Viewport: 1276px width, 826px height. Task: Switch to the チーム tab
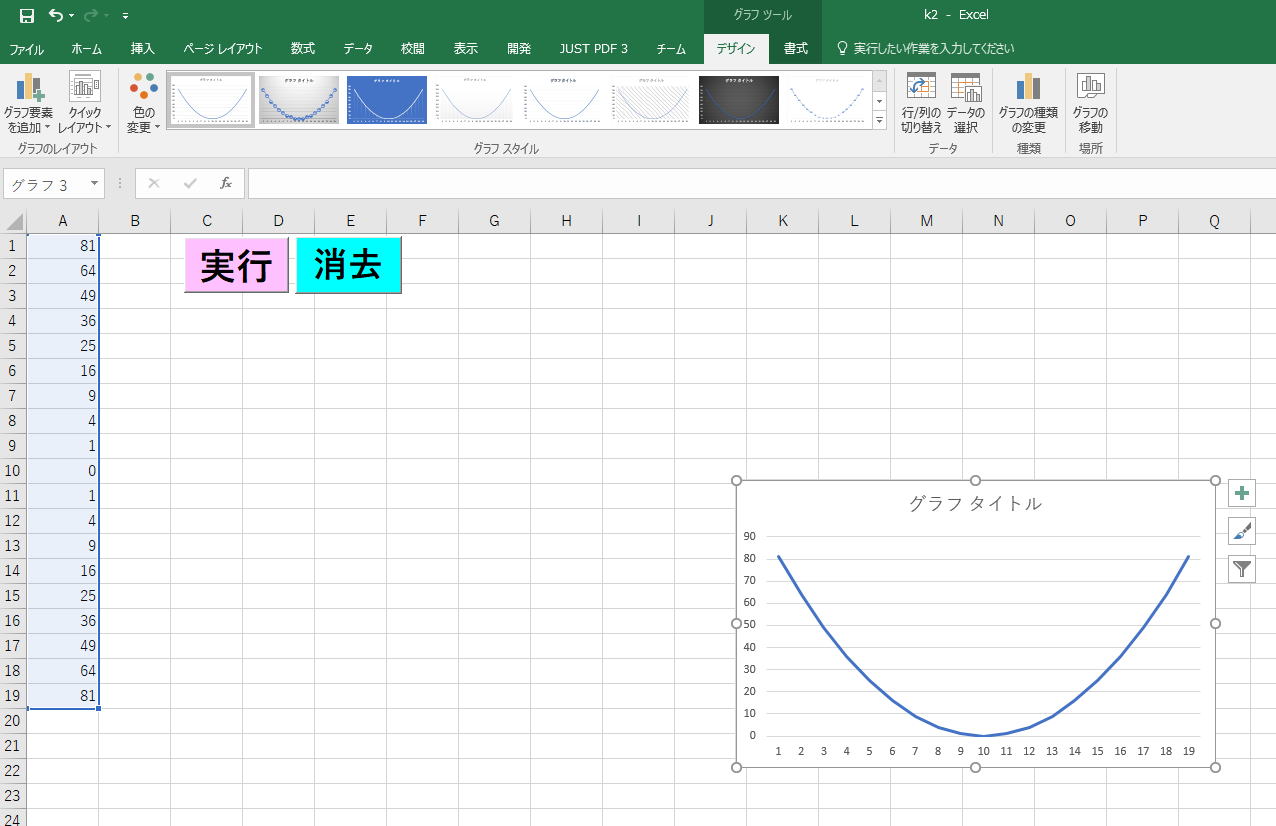tap(671, 48)
